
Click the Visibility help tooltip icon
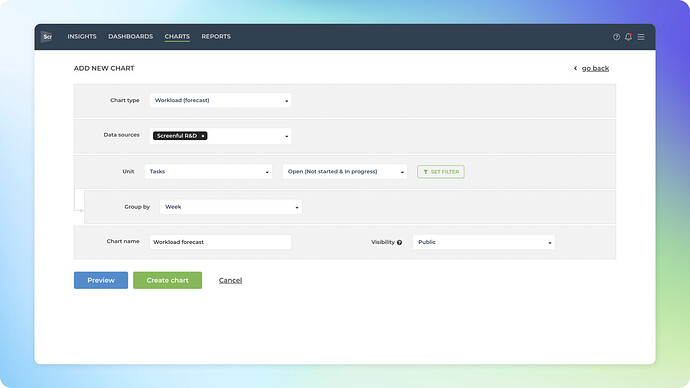click(399, 242)
